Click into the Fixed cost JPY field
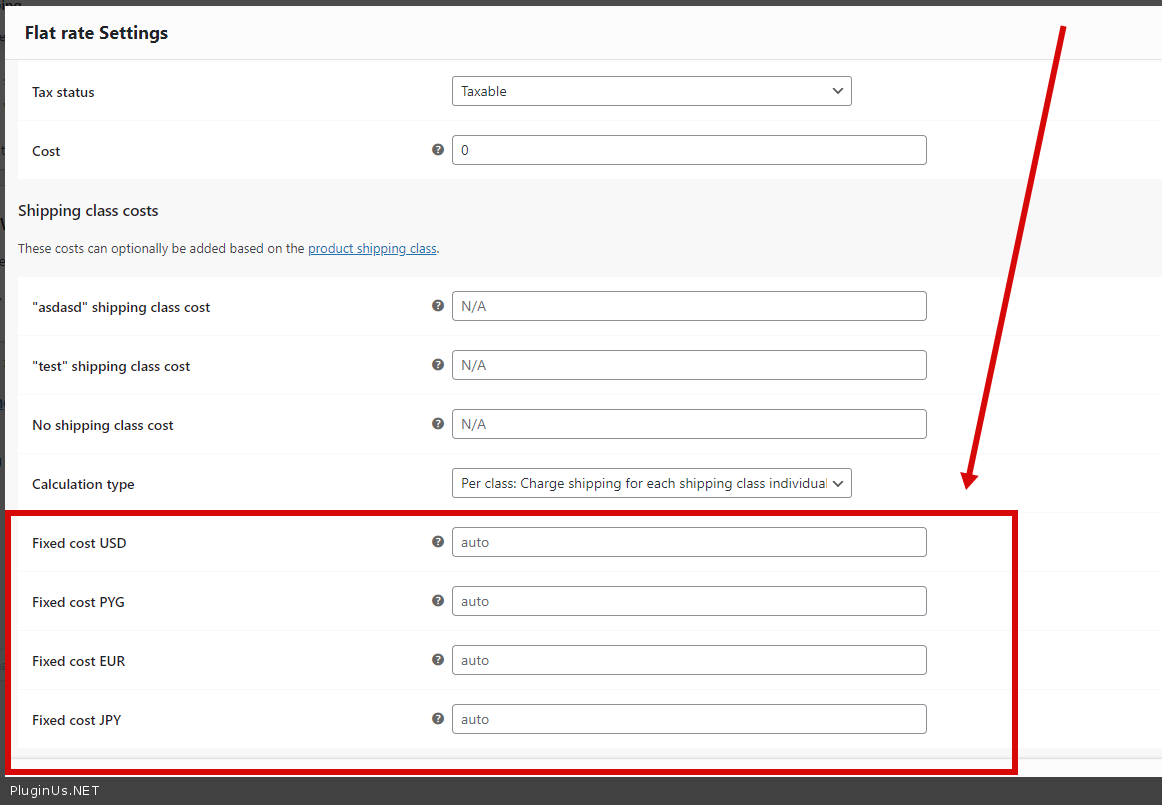1162x805 pixels. [x=689, y=719]
